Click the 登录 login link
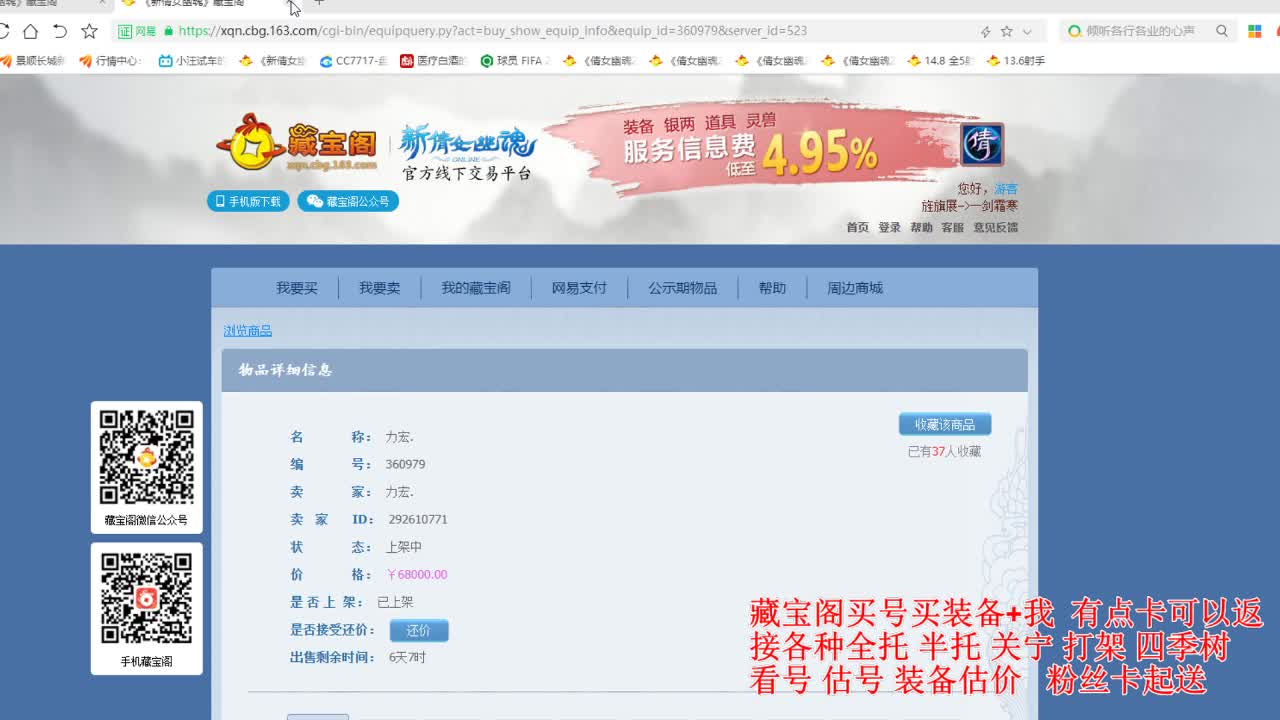1280x720 pixels. click(889, 227)
